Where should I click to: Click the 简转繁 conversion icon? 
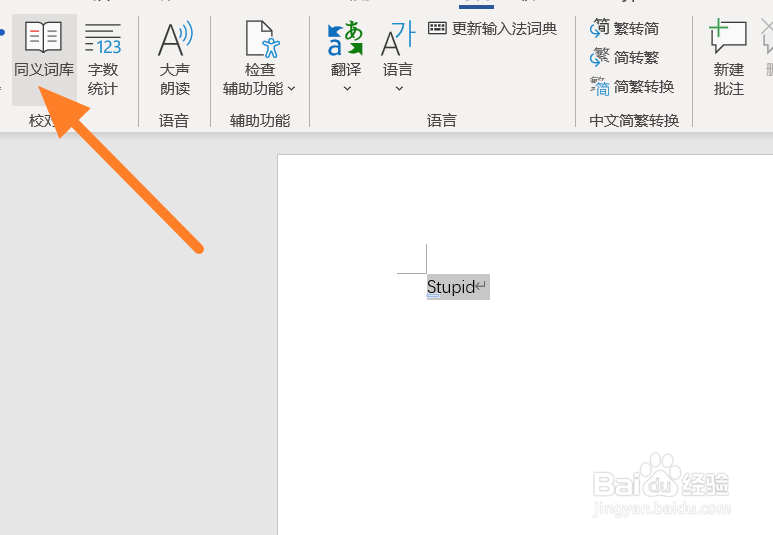point(599,57)
